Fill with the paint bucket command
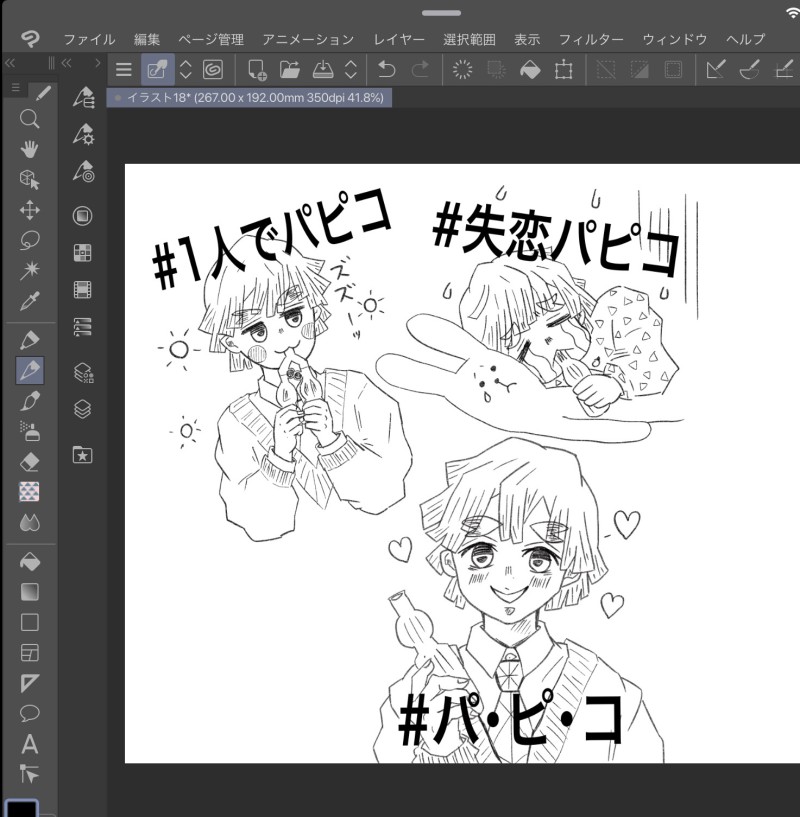Viewport: 800px width, 817px height. coord(530,70)
